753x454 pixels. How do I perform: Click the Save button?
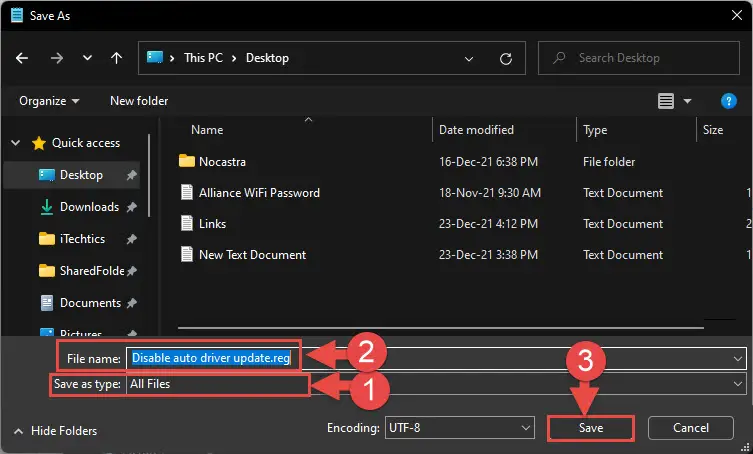tap(591, 428)
